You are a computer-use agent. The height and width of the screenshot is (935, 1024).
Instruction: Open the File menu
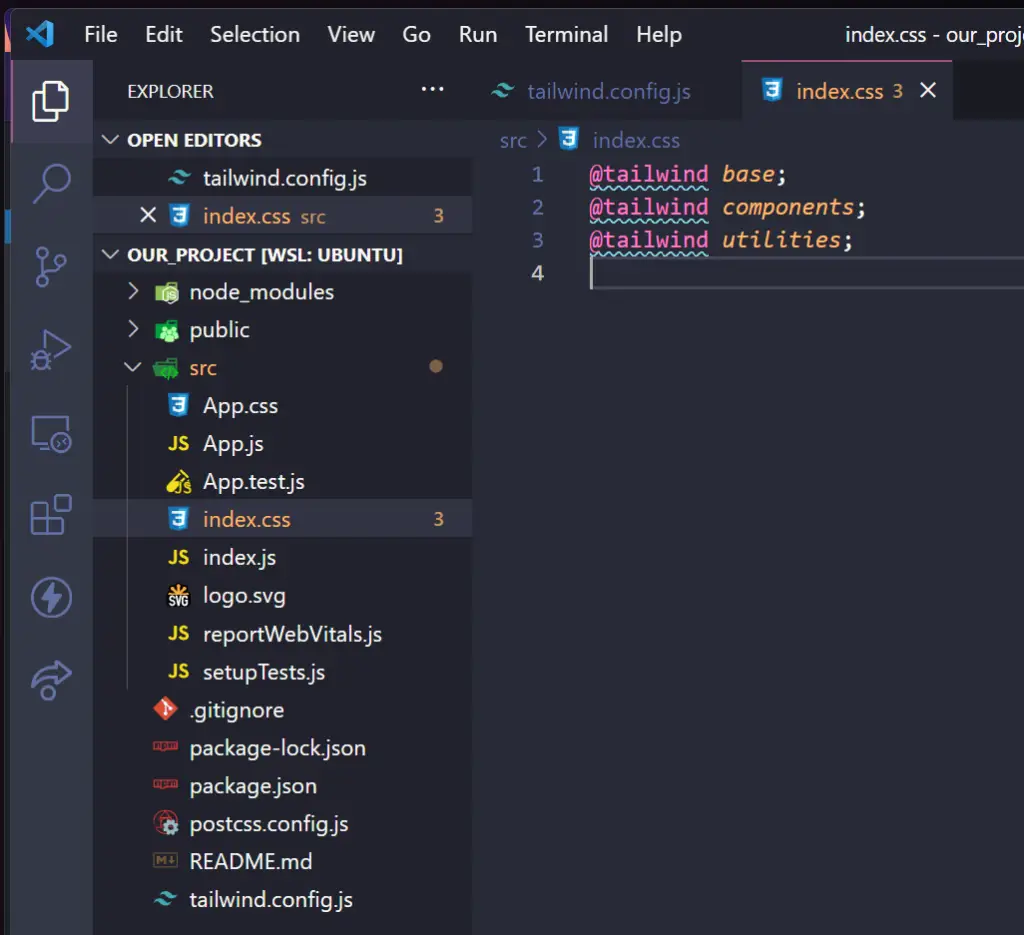(x=101, y=34)
